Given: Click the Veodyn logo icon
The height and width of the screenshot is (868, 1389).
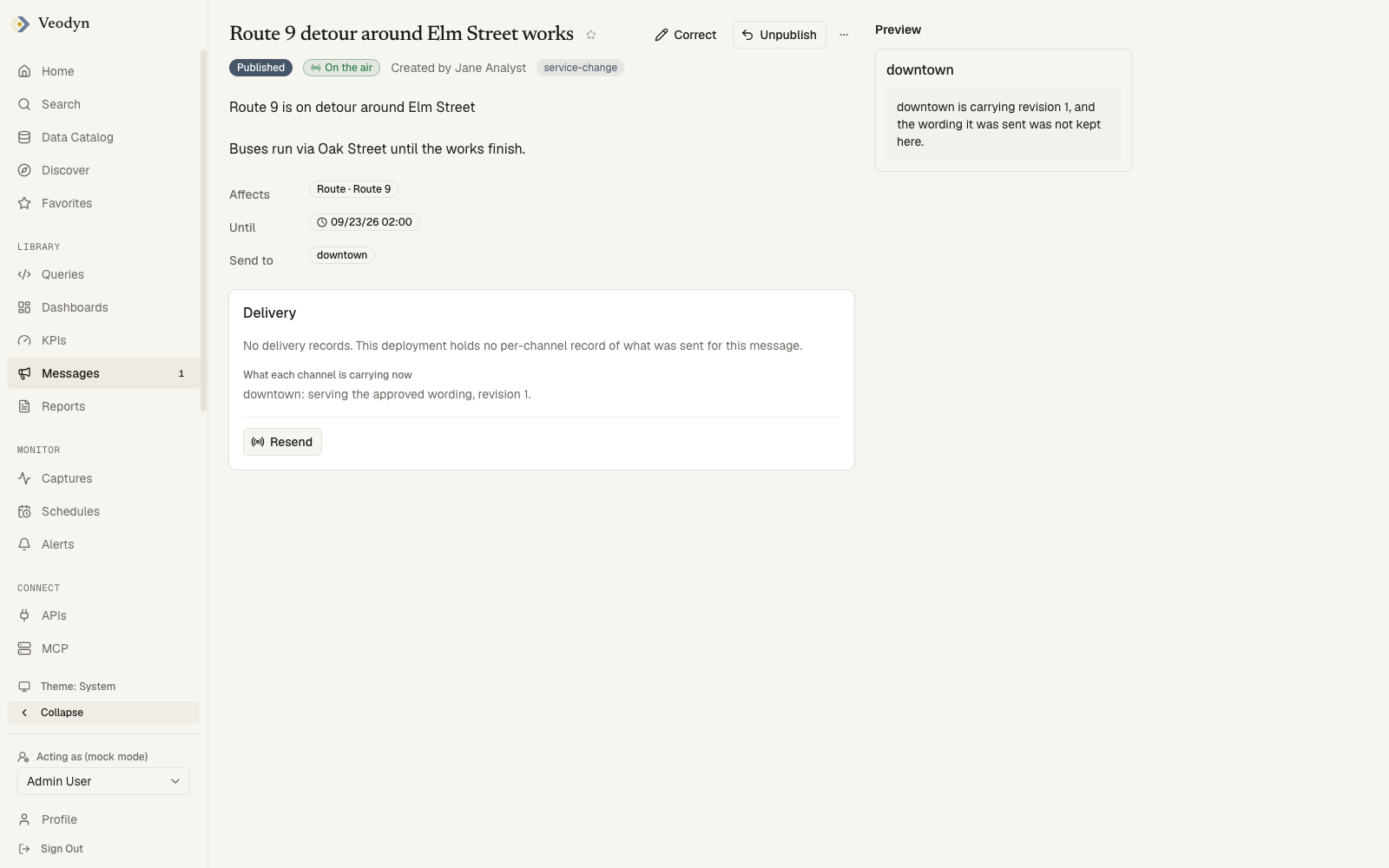Looking at the screenshot, I should (21, 24).
